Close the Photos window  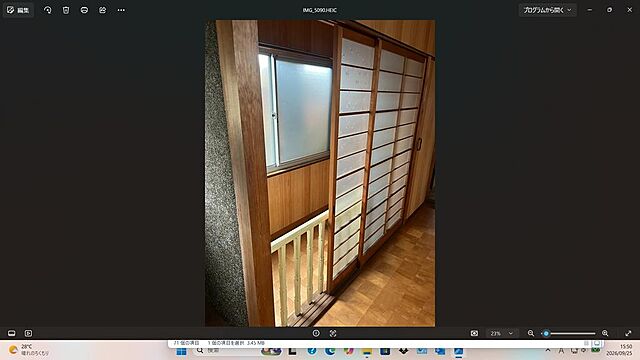coord(629,10)
